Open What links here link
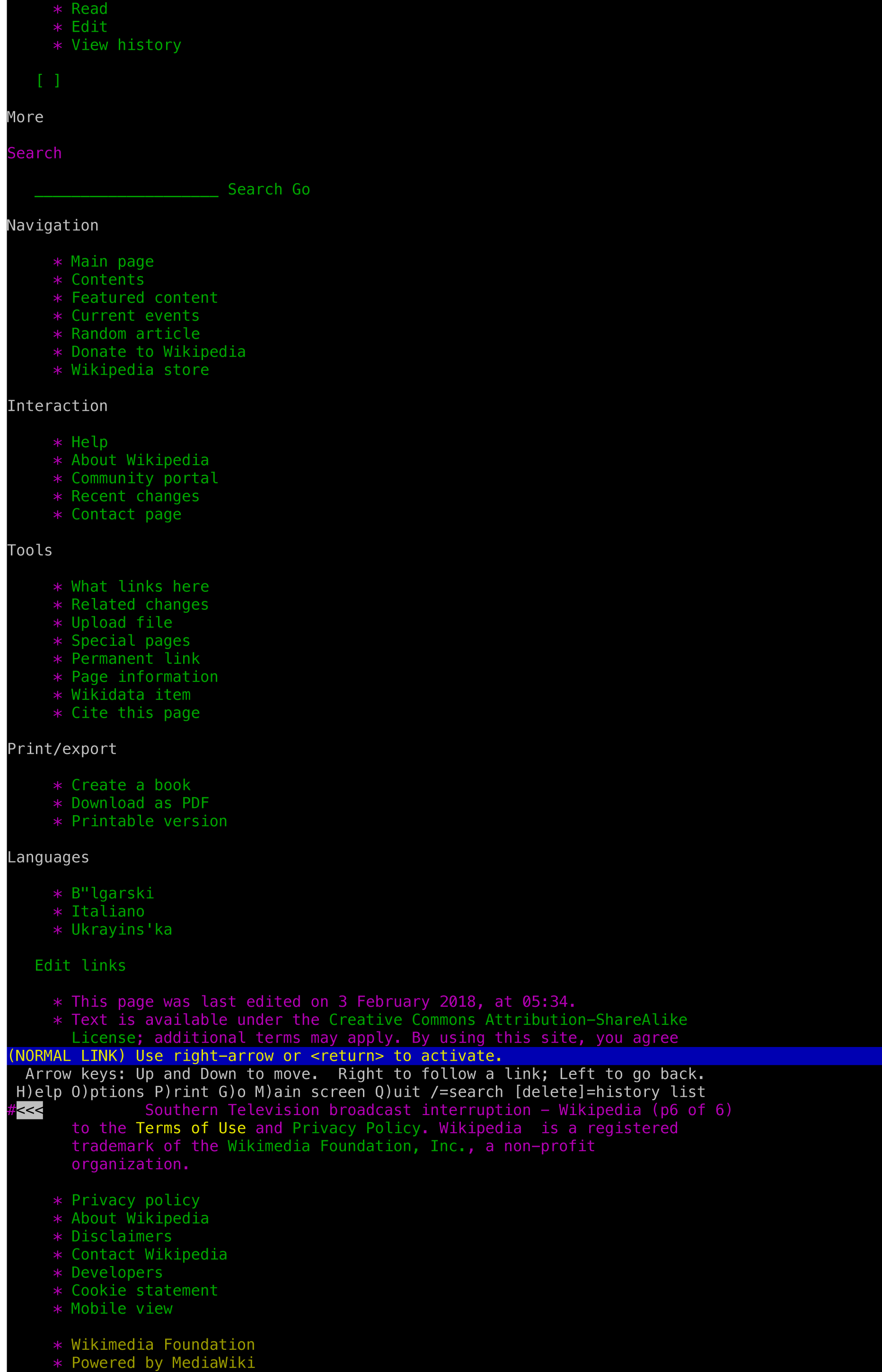 [x=140, y=586]
